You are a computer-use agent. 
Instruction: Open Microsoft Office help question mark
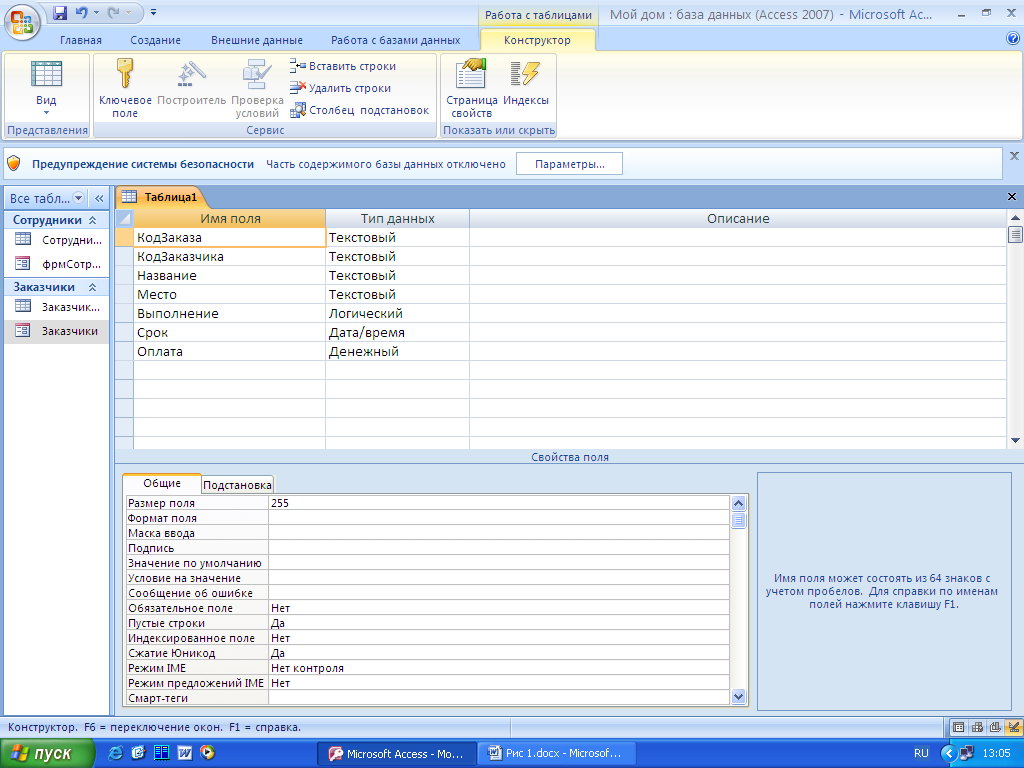[1013, 39]
